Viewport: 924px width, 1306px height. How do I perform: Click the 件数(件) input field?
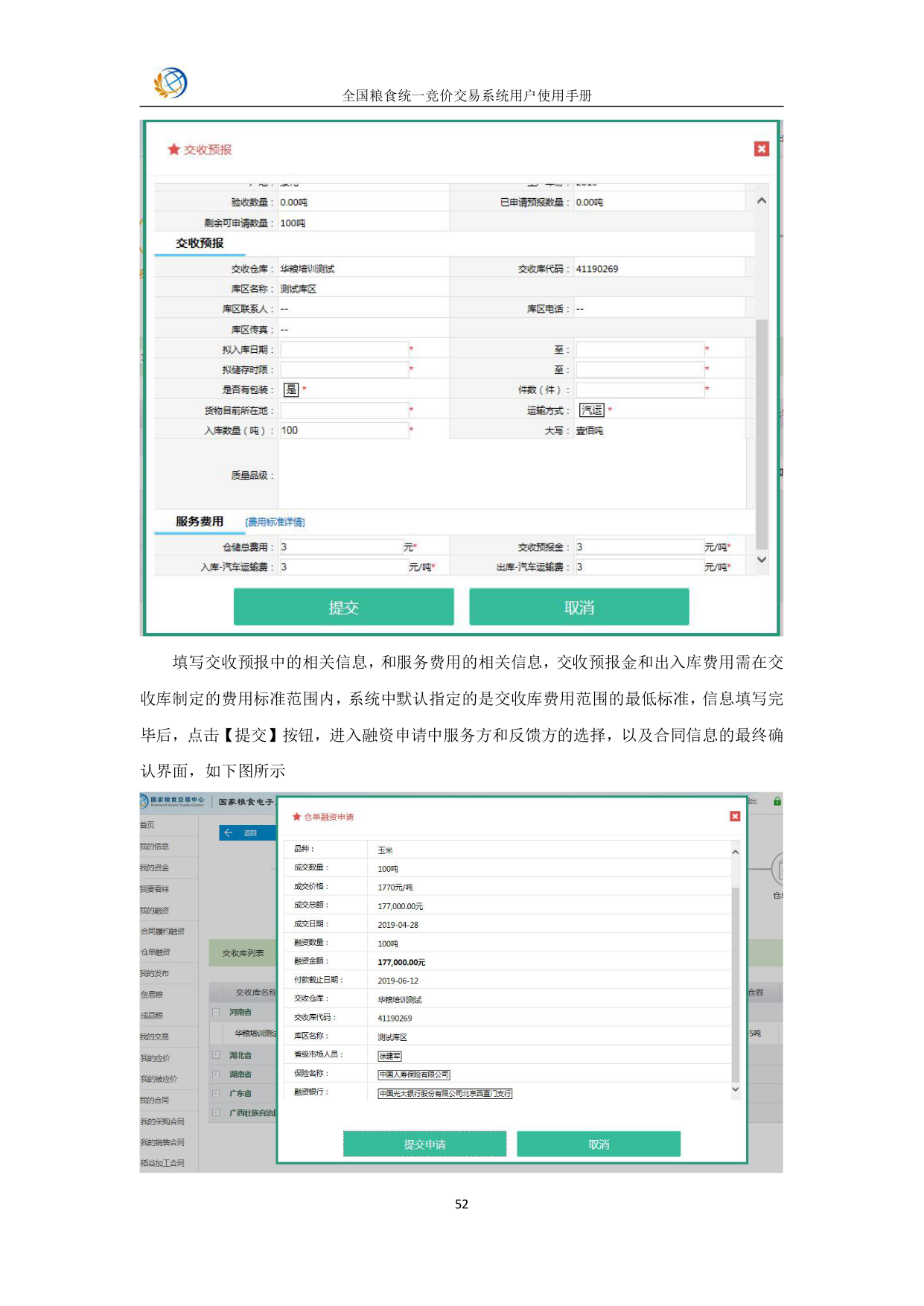point(640,389)
